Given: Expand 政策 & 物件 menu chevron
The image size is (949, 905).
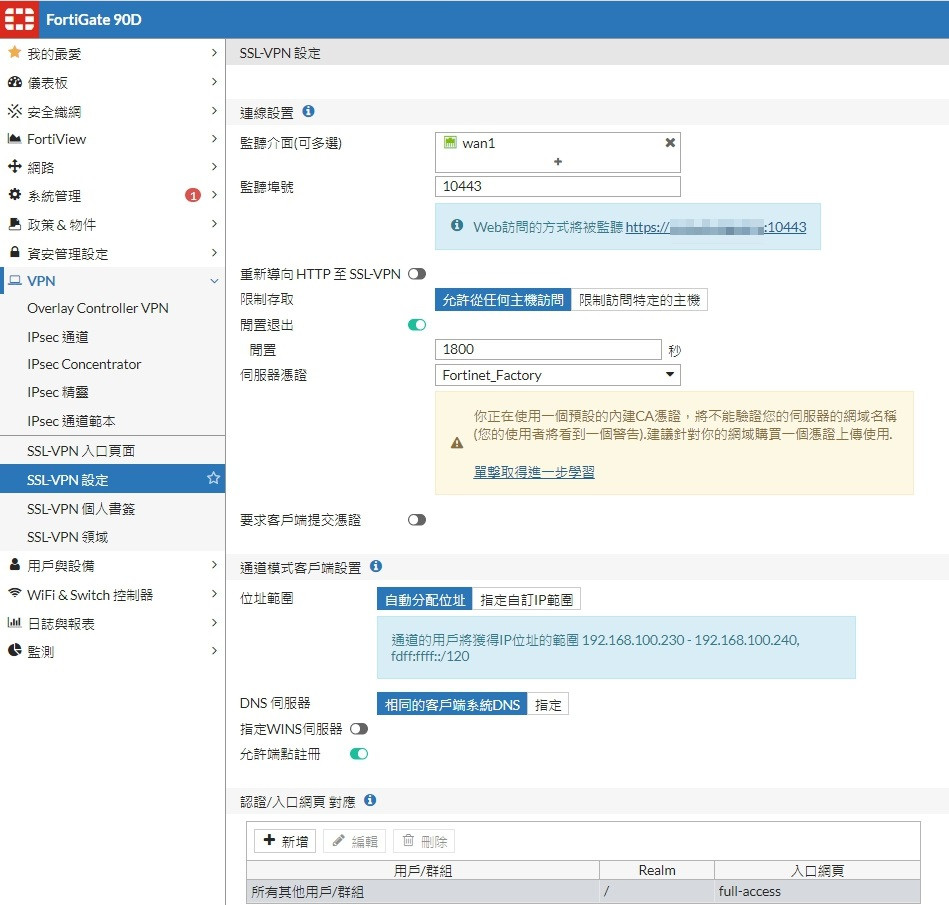Looking at the screenshot, I should 214,223.
